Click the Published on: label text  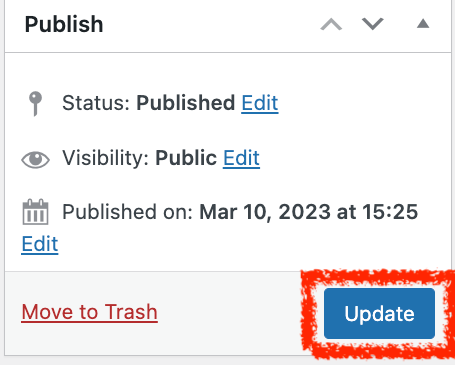coord(128,212)
